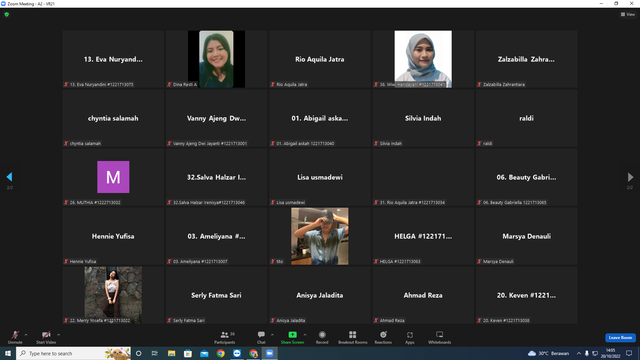Select Anisya Jaladita participant tile
The width and height of the screenshot is (640, 360).
(x=320, y=295)
